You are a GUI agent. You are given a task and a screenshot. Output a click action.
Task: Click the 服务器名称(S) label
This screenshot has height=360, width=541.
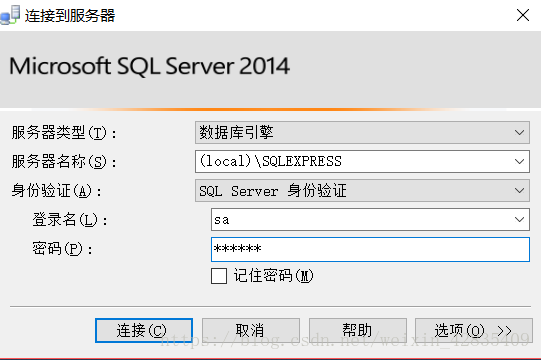tap(64, 162)
